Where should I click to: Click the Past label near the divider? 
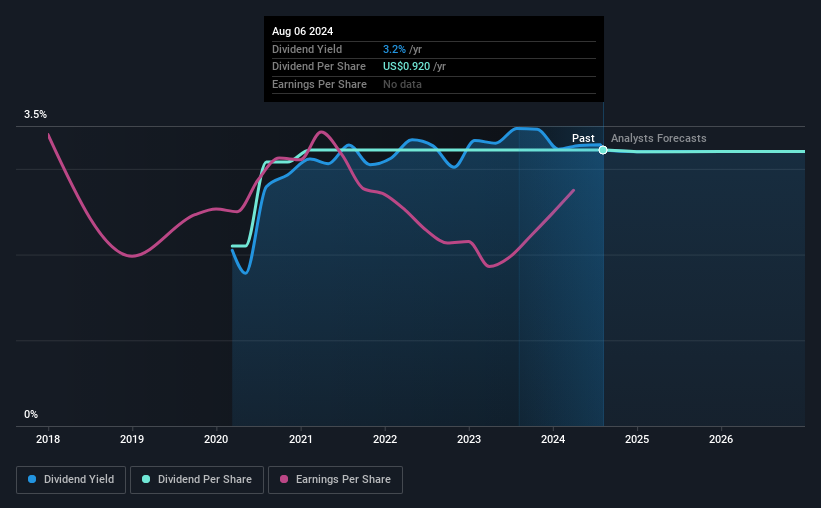(x=583, y=138)
